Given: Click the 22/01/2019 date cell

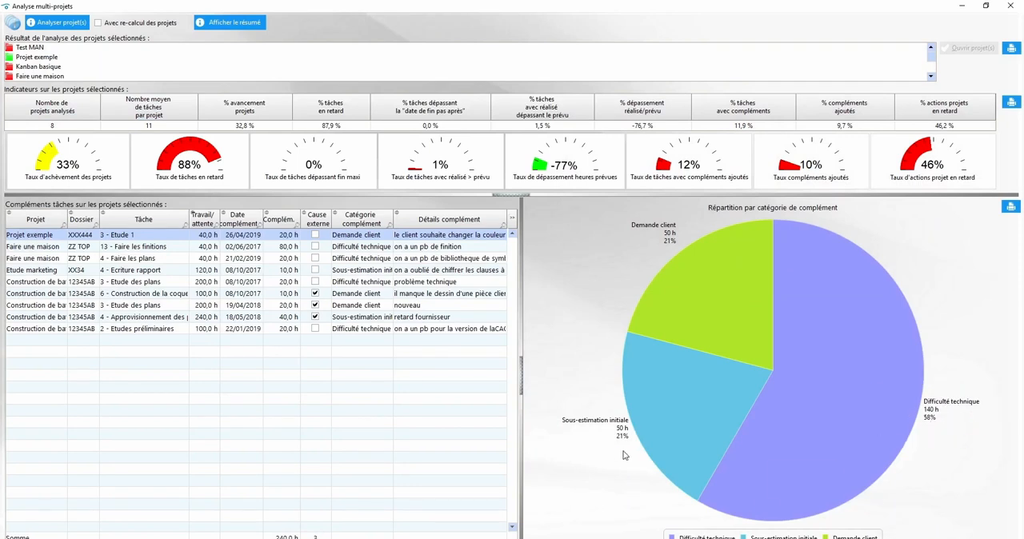Looking at the screenshot, I should pos(242,329).
